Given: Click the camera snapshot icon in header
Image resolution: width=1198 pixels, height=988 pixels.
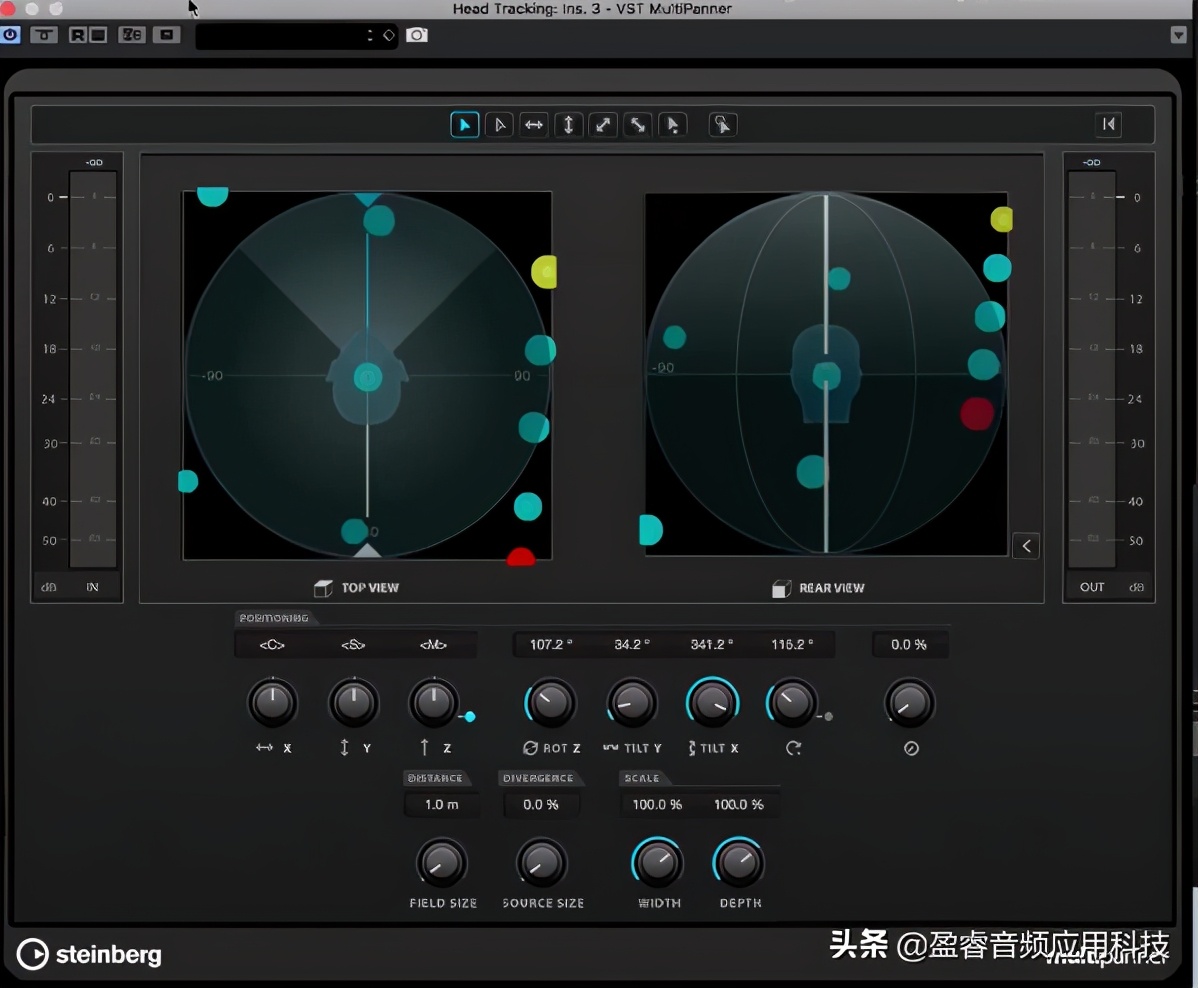Looking at the screenshot, I should click(417, 34).
